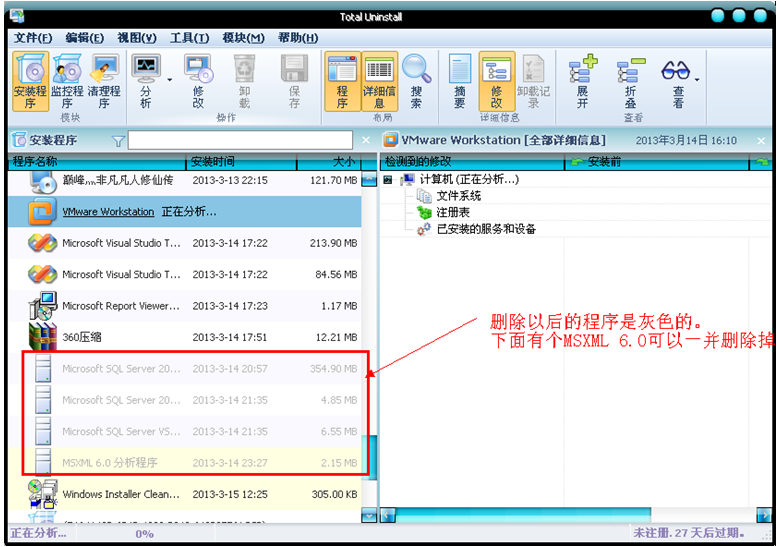This screenshot has height=547, width=777.
Task: Click the 查看 glasses icon
Action: [677, 81]
